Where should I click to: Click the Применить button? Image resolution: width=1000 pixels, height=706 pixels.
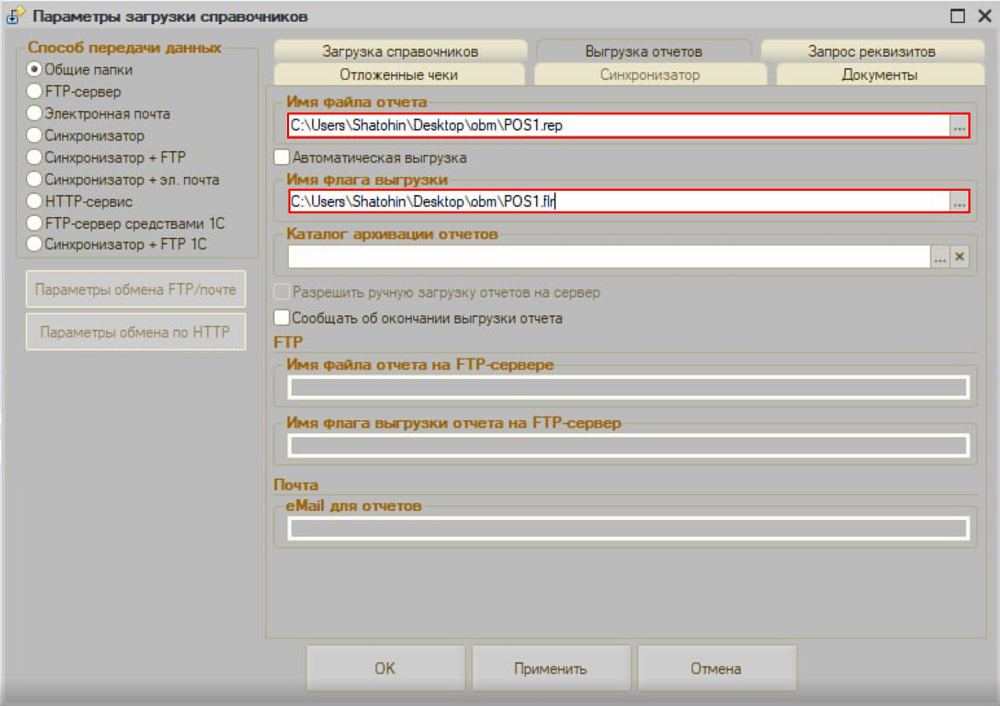[551, 669]
